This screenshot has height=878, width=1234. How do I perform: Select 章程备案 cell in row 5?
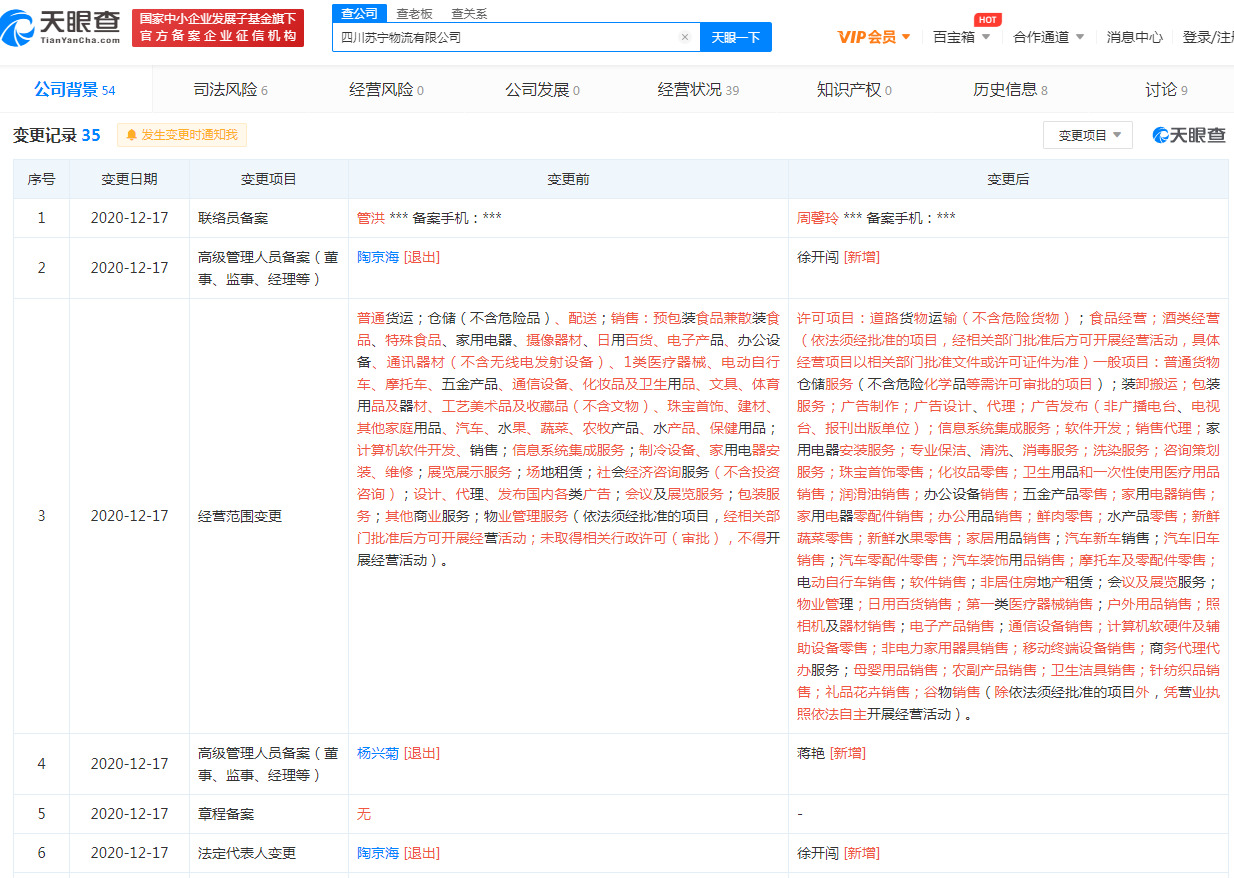269,814
